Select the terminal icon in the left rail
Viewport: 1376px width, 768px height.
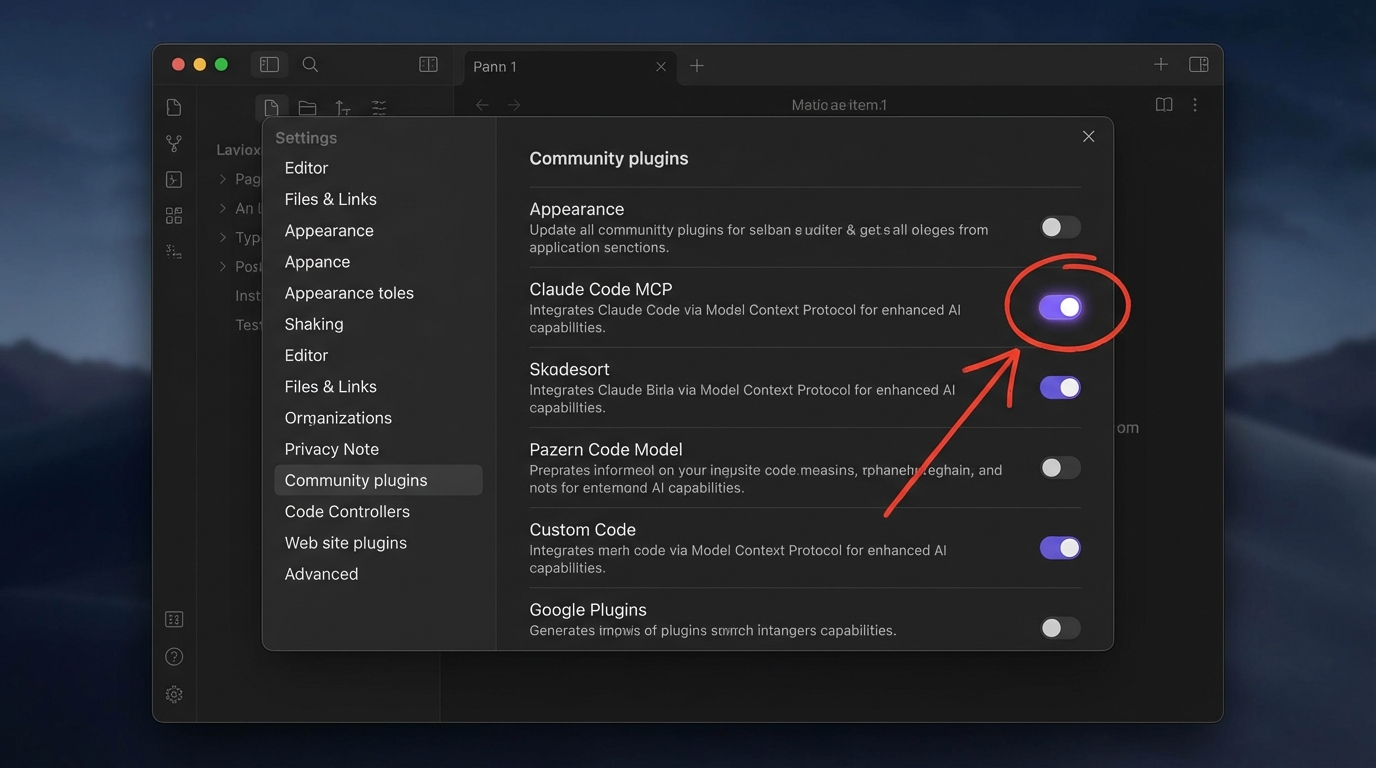click(x=174, y=179)
